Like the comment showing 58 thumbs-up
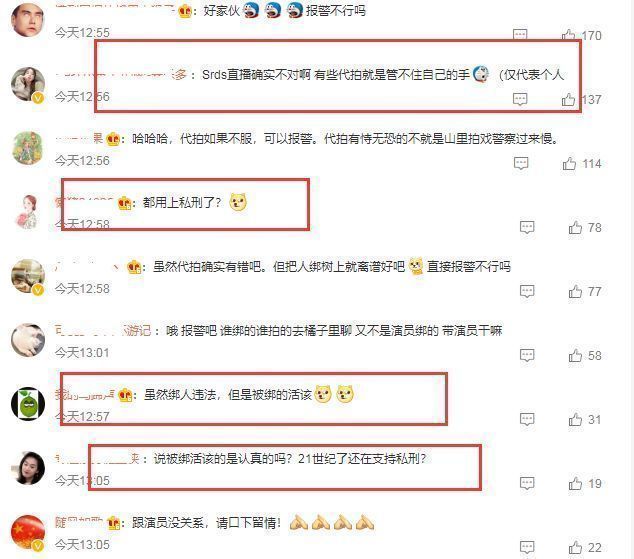This screenshot has width=634, height=559. (575, 355)
